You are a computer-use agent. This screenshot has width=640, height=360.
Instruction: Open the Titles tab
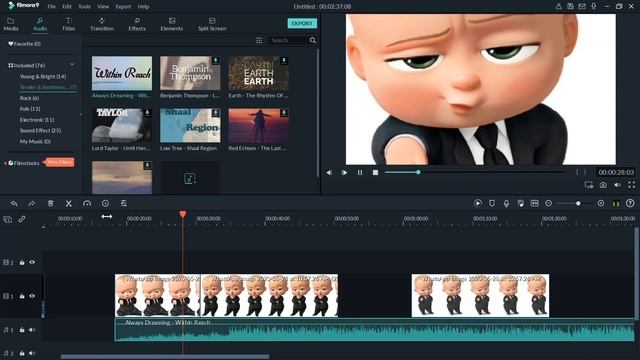pyautogui.click(x=68, y=24)
